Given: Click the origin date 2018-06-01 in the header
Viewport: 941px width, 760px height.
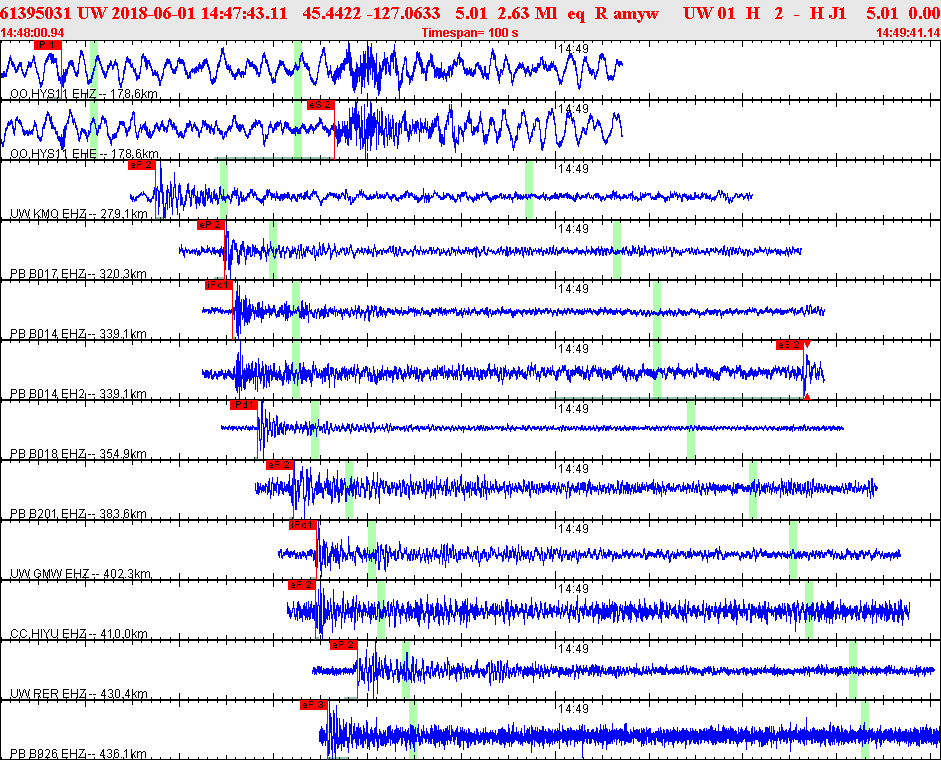Looking at the screenshot, I should [x=154, y=13].
